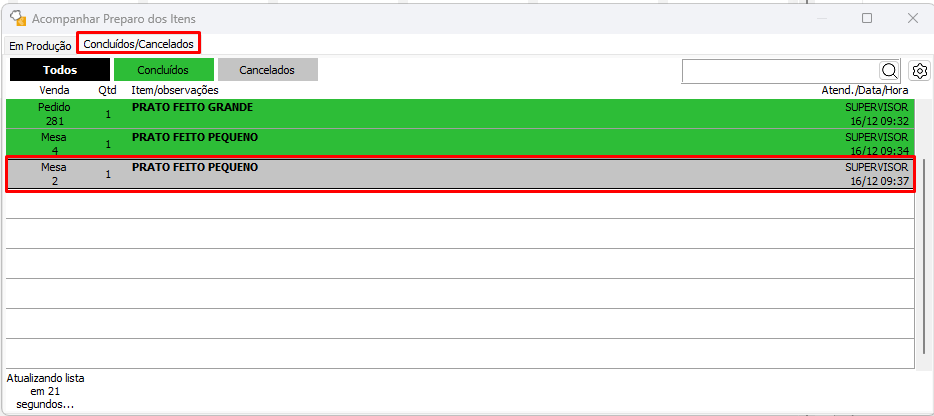Select the Concluídos/Cancelados tab
The image size is (934, 416).
[138, 44]
